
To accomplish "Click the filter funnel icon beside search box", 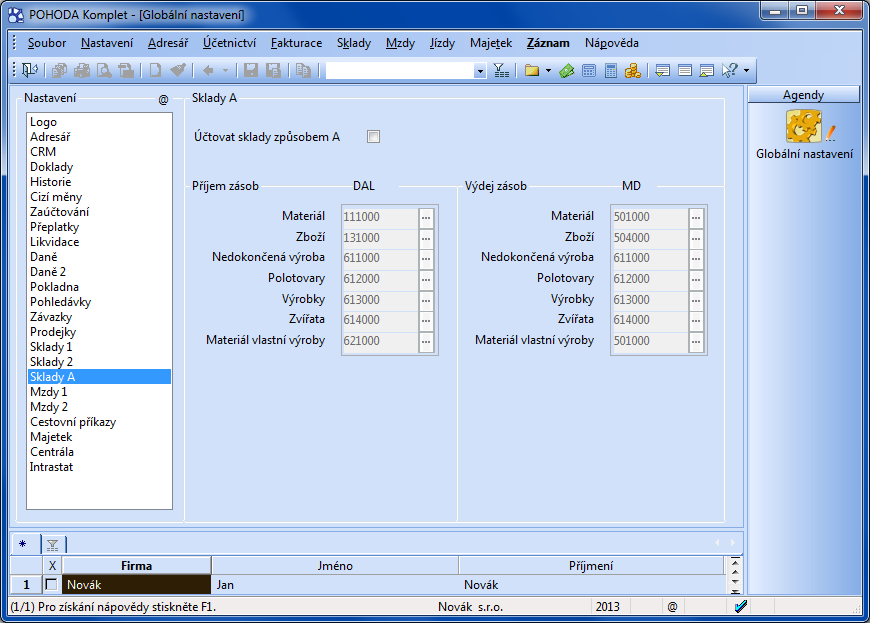I will (x=501, y=71).
